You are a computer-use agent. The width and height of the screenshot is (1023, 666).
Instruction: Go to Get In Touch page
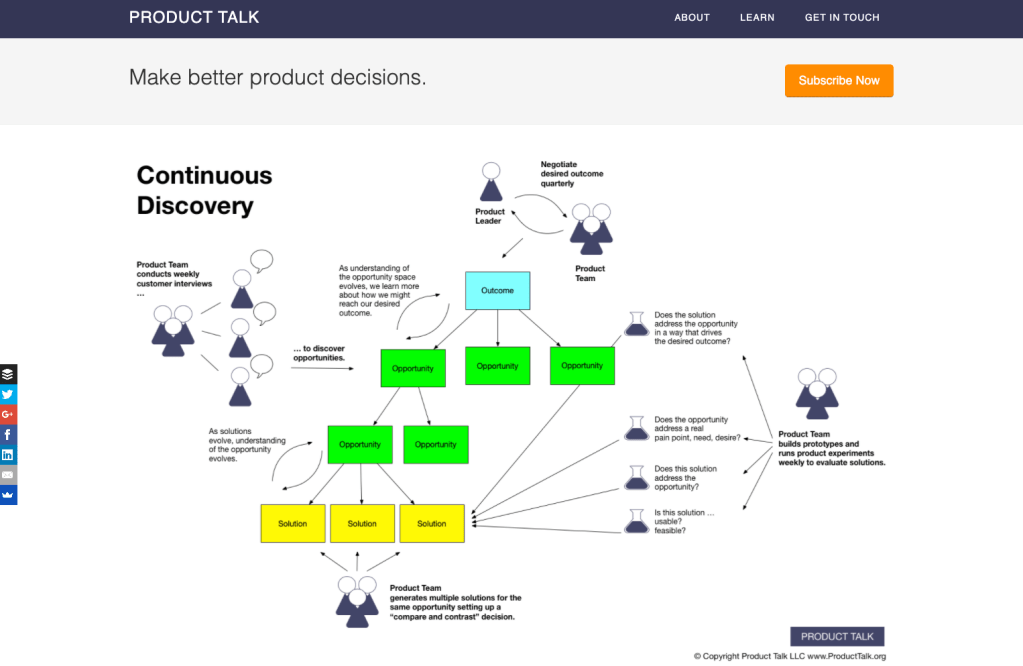(842, 18)
